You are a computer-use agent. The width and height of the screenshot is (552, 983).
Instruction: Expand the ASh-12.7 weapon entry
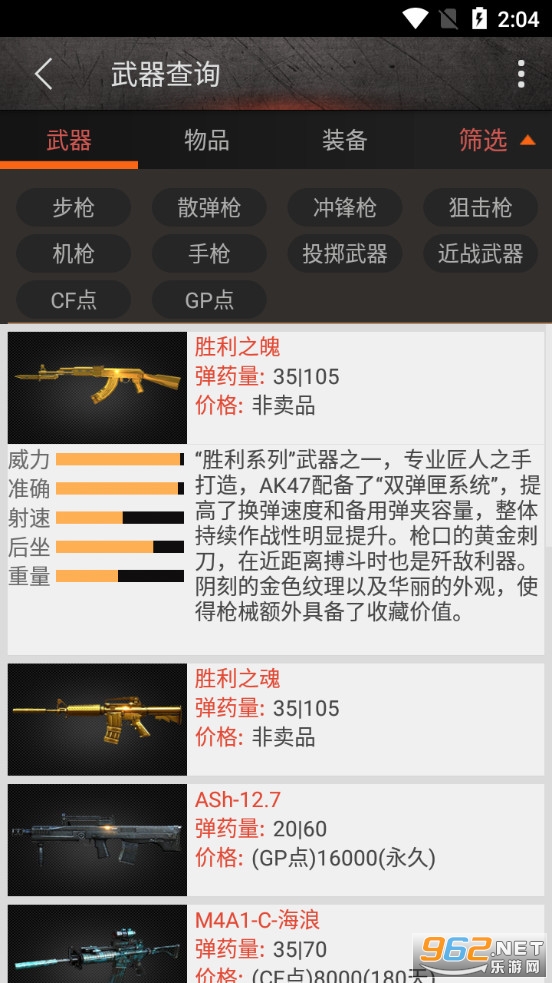(x=276, y=840)
